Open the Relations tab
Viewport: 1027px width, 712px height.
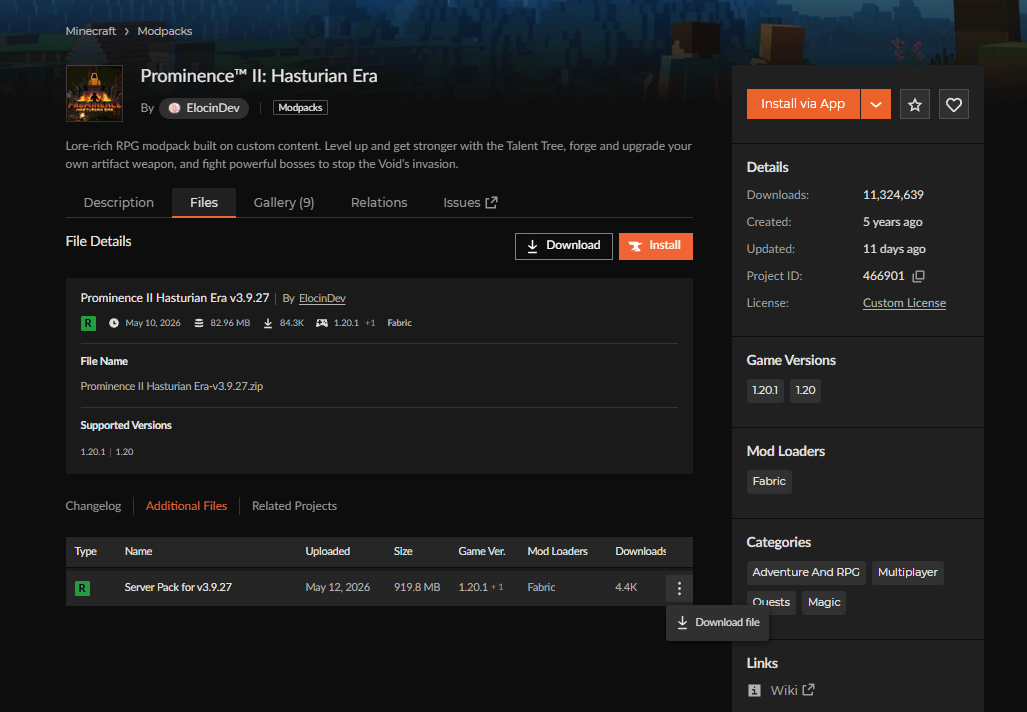(x=379, y=202)
